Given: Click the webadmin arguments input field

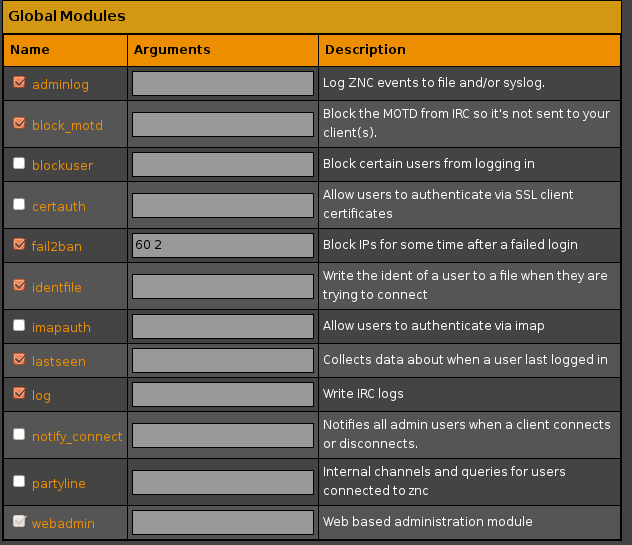Looking at the screenshot, I should click(x=223, y=522).
